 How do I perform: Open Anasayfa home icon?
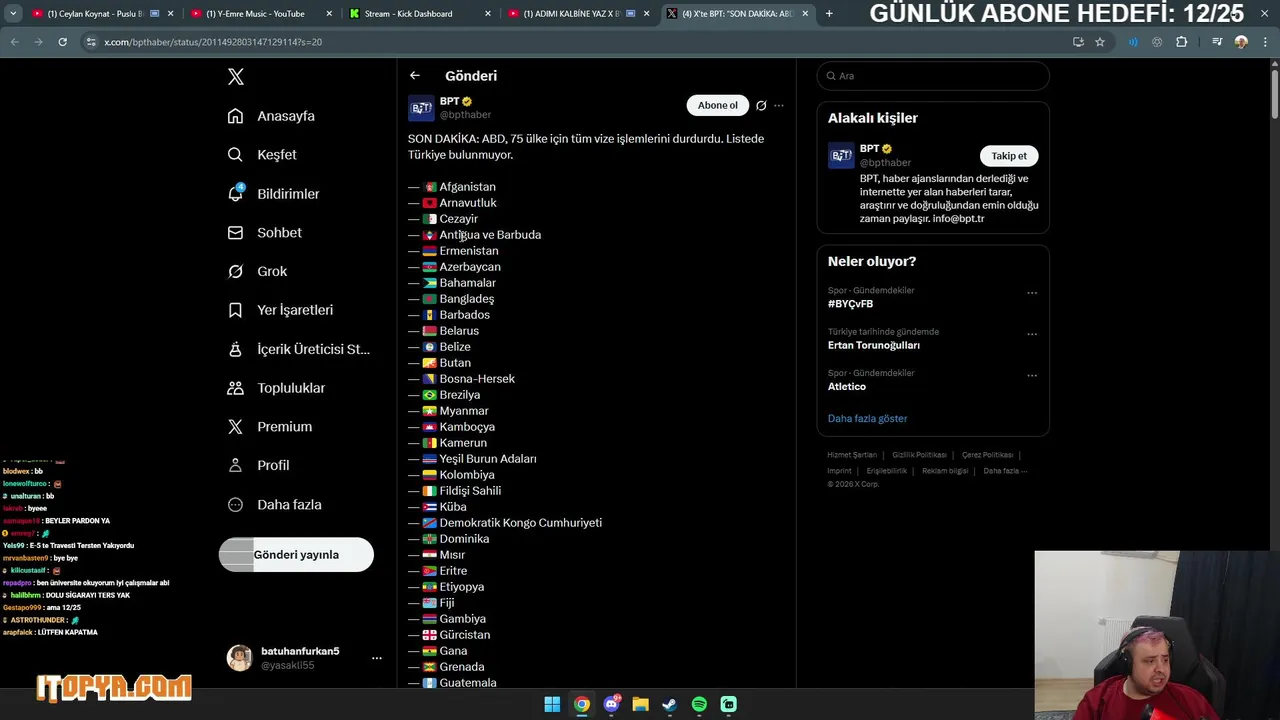point(235,116)
